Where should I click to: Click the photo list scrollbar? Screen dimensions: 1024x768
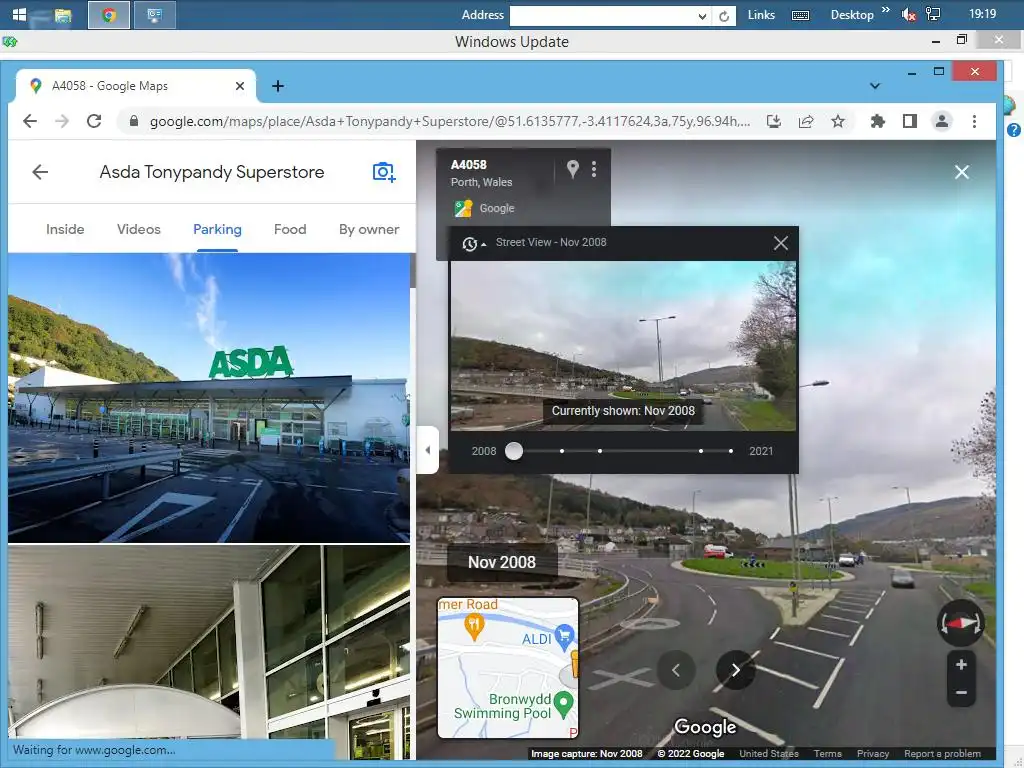tap(413, 271)
